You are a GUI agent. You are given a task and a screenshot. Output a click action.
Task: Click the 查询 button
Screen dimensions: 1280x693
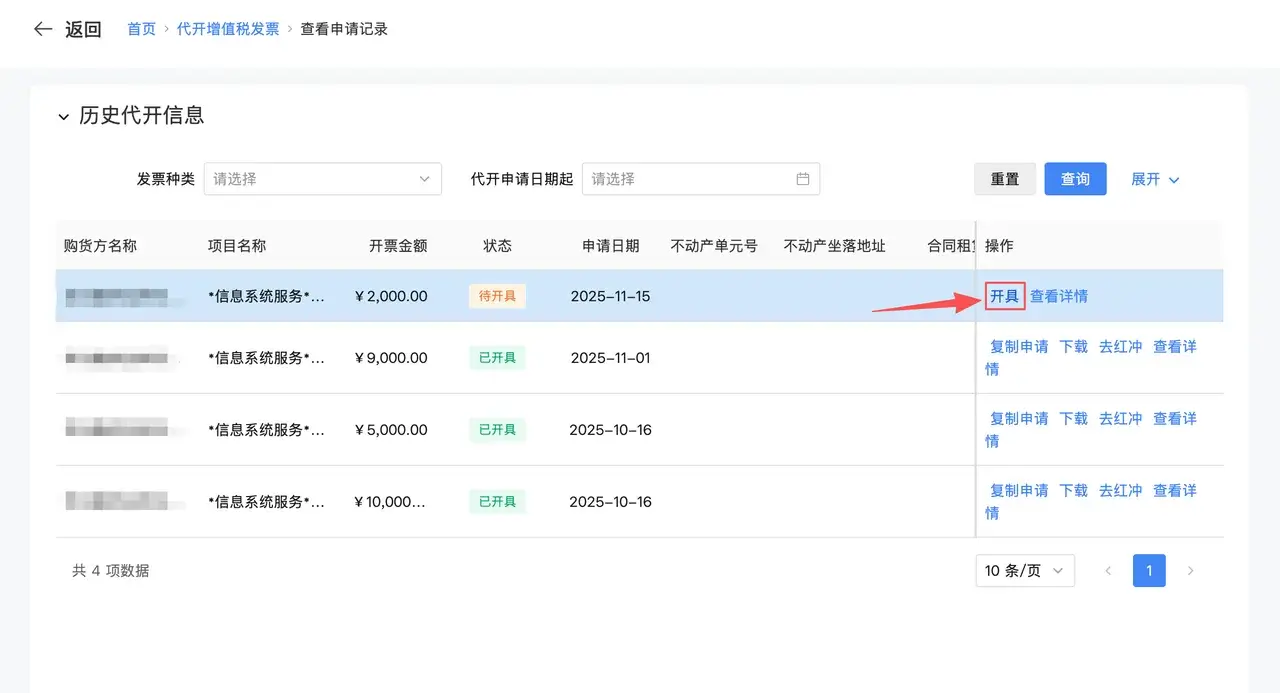coord(1075,179)
